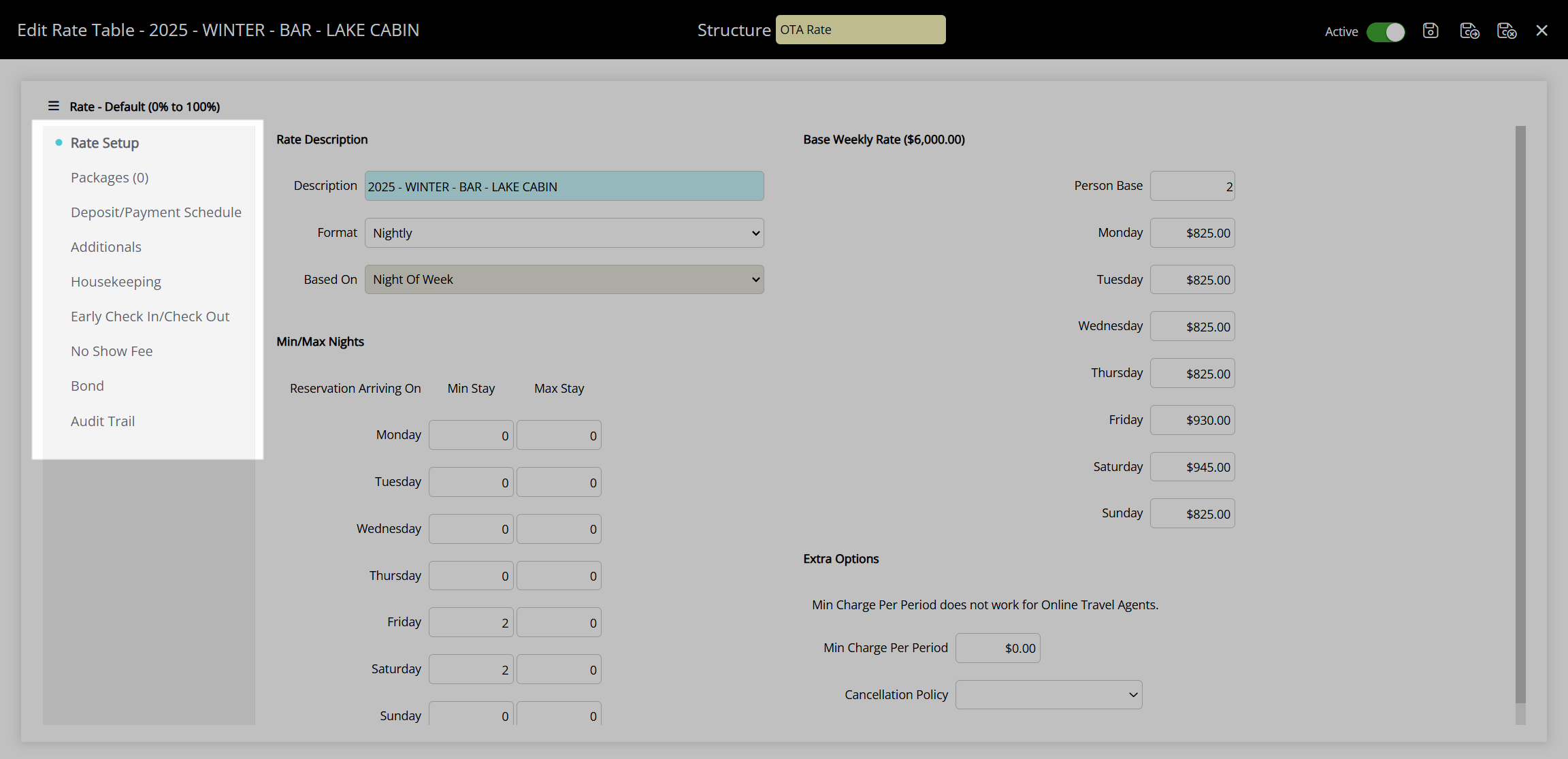
Task: Click Saturday Max Stay field
Action: click(559, 669)
